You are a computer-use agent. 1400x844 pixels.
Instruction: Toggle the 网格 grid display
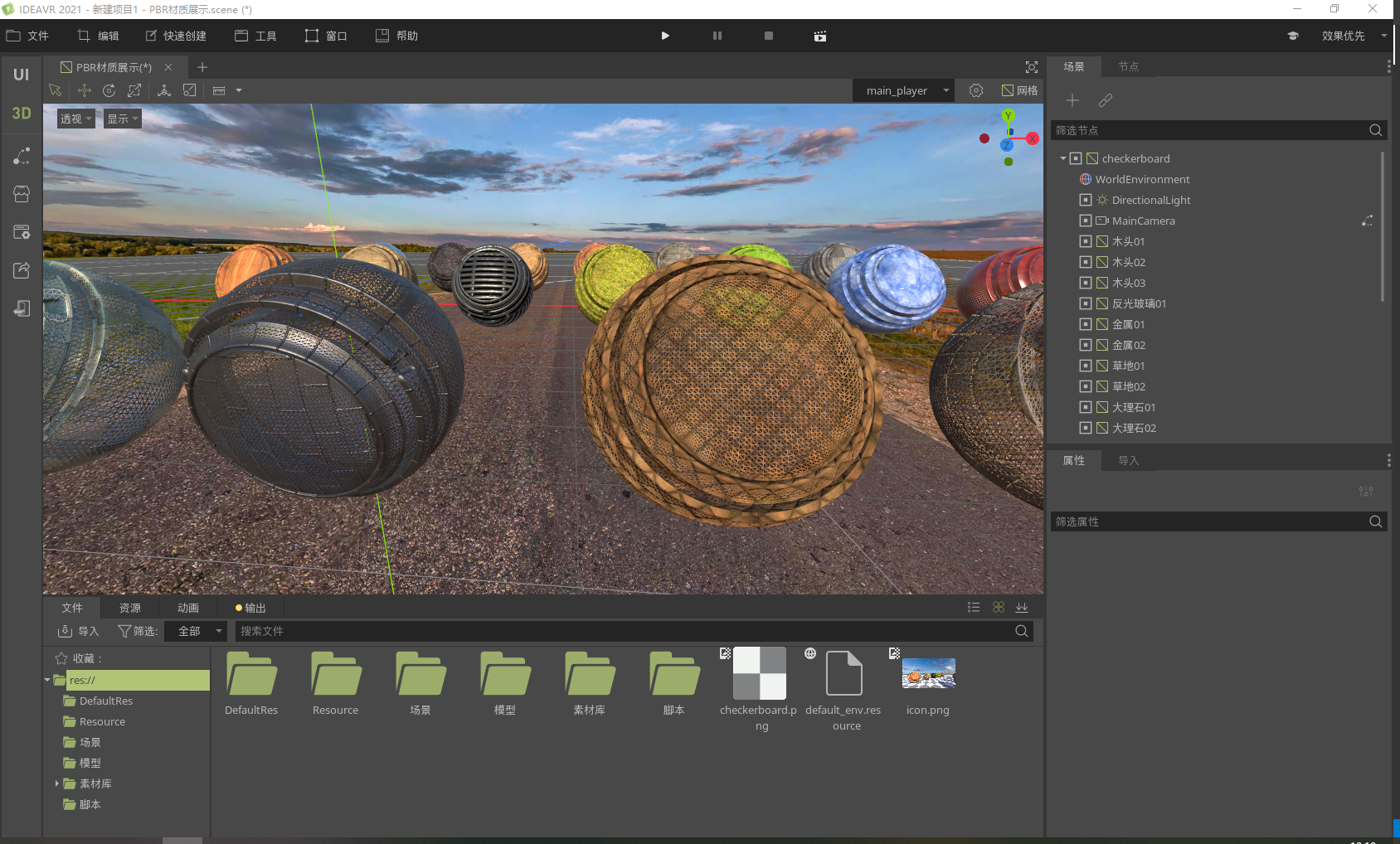(1019, 90)
